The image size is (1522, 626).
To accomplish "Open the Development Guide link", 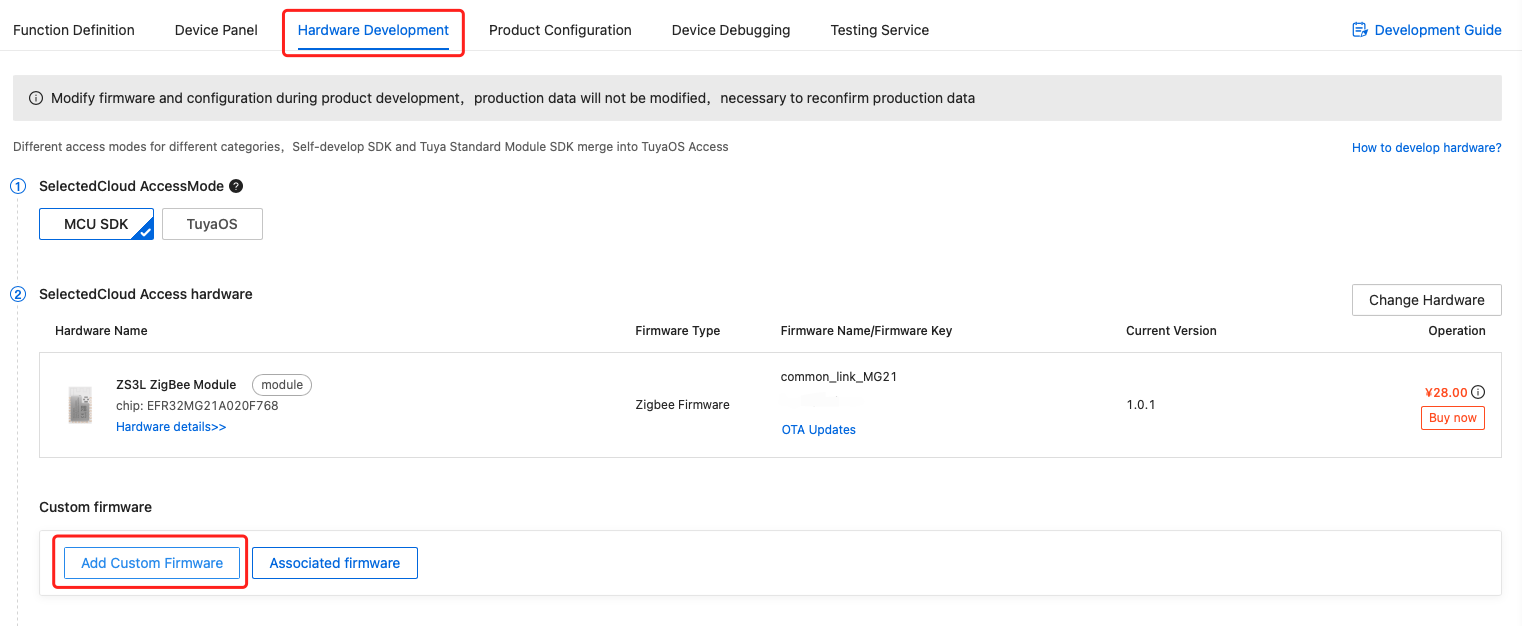I will [x=1438, y=30].
